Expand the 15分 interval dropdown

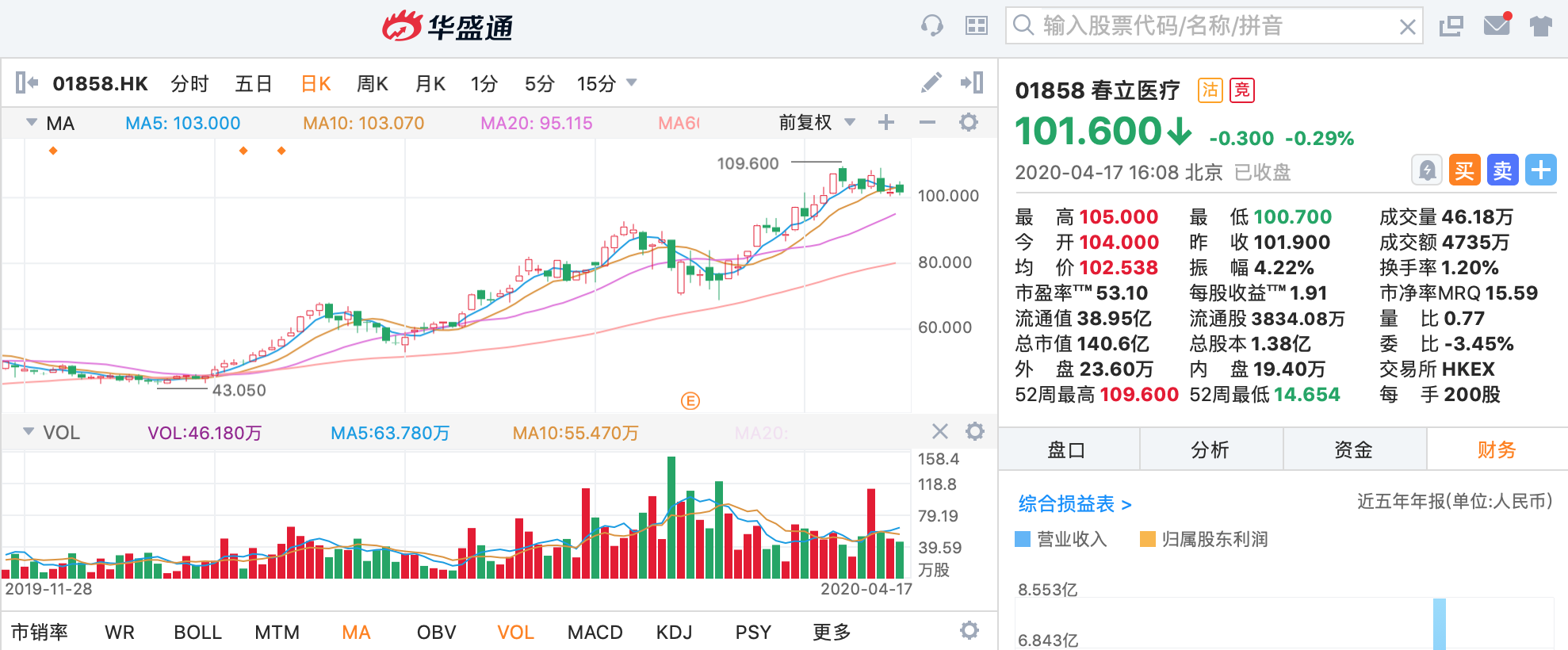tap(632, 82)
